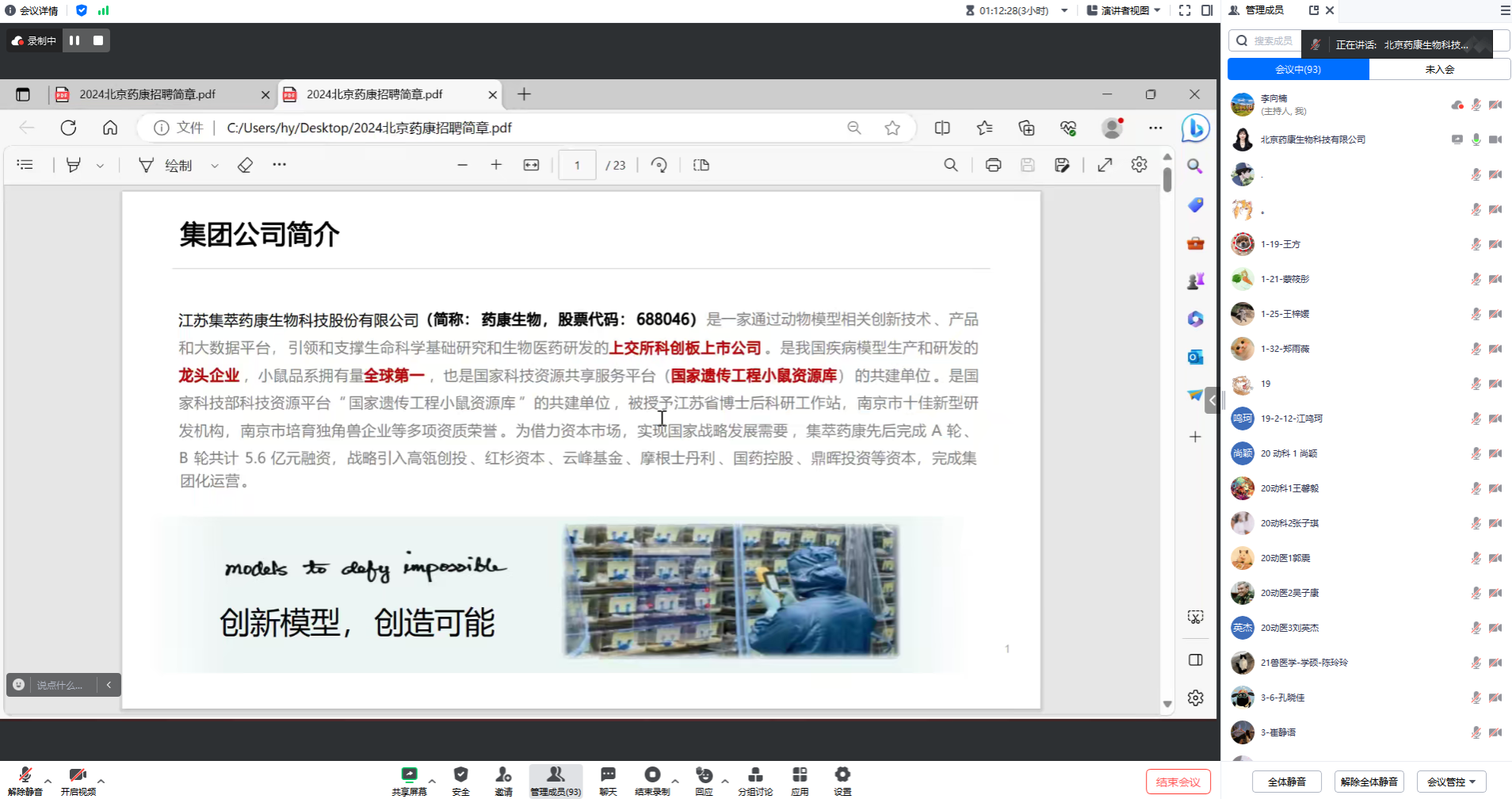Open the Meeting Control (会议管控) dropdown
The image size is (1512, 799).
(1451, 782)
